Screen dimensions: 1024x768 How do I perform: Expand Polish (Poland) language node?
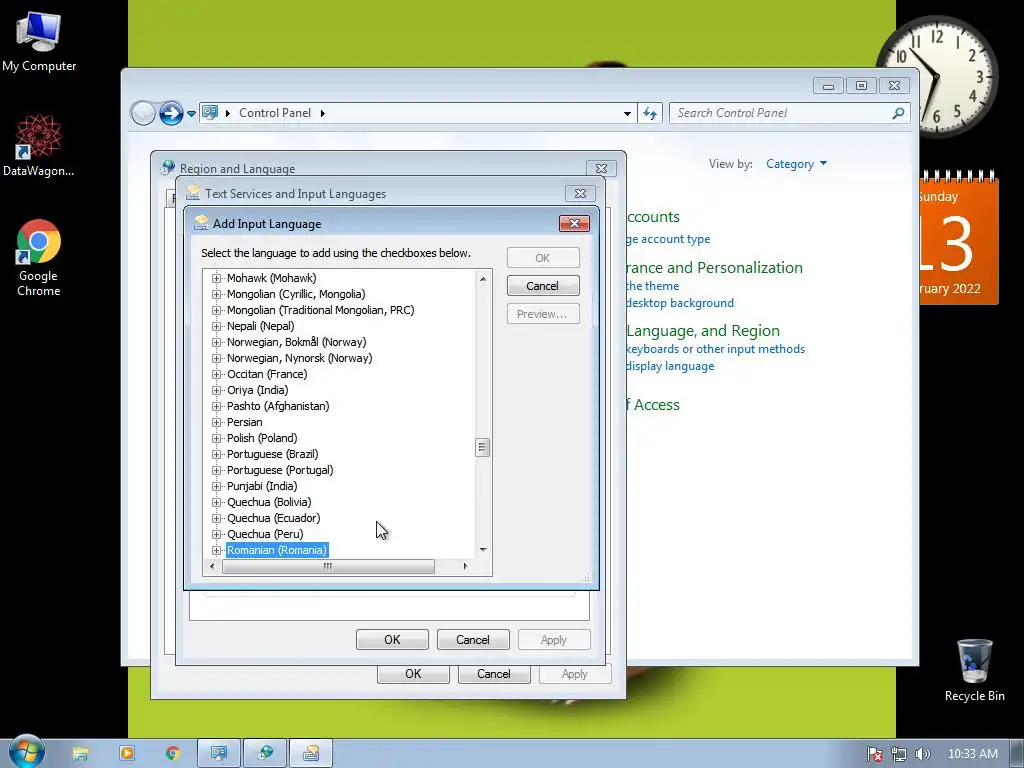(x=216, y=438)
